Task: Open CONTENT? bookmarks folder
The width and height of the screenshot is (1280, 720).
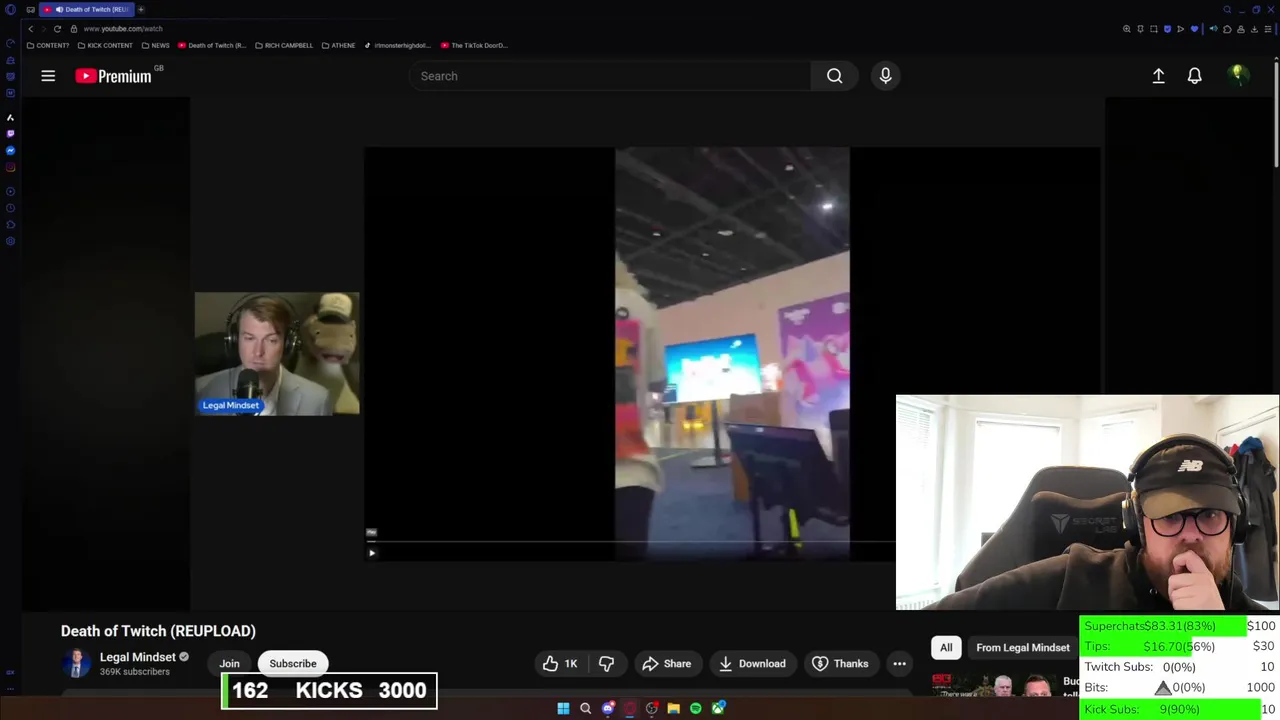Action: click(48, 45)
